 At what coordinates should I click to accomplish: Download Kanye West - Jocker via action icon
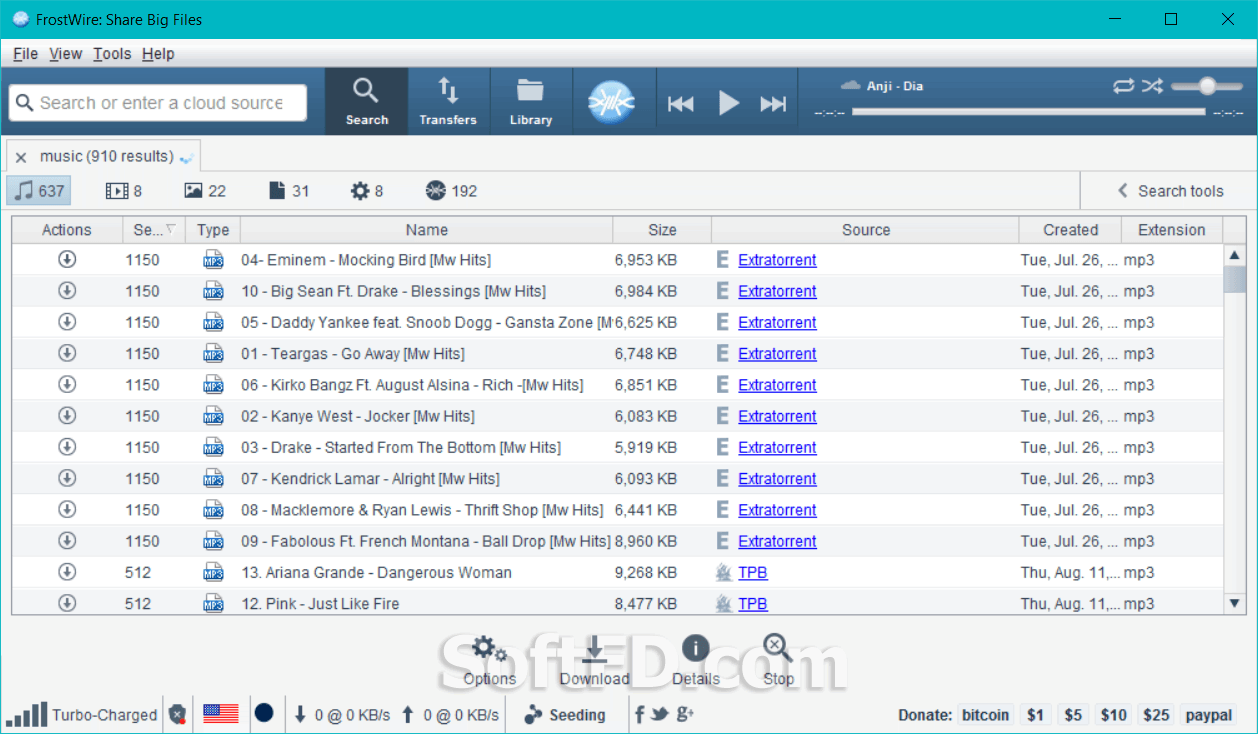click(67, 415)
